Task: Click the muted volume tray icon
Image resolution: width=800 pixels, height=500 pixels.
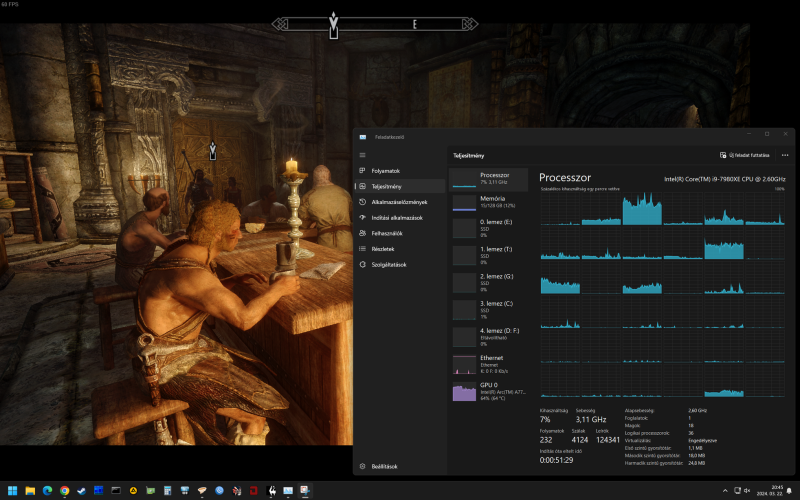Action: click(747, 491)
